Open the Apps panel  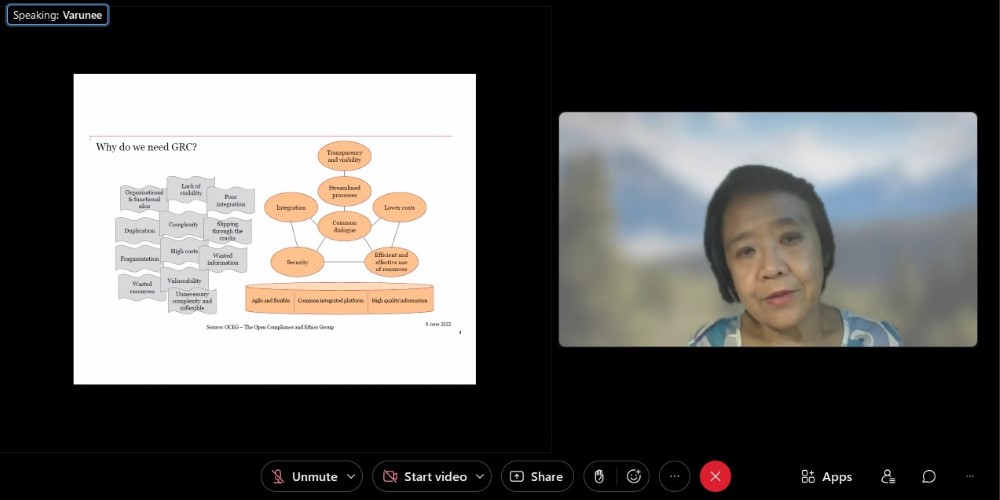826,477
